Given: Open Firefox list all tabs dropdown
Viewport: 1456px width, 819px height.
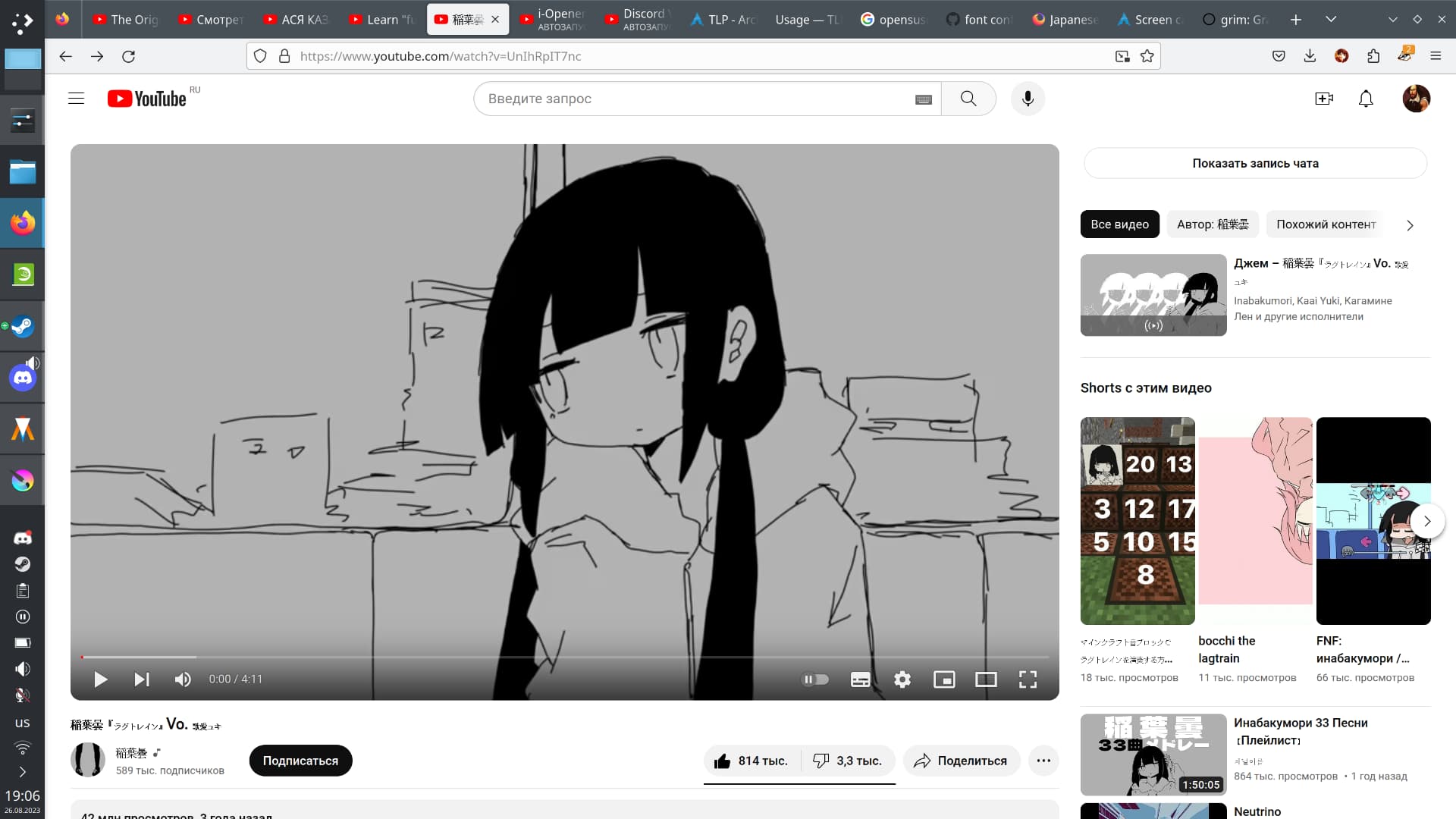Looking at the screenshot, I should point(1331,19).
